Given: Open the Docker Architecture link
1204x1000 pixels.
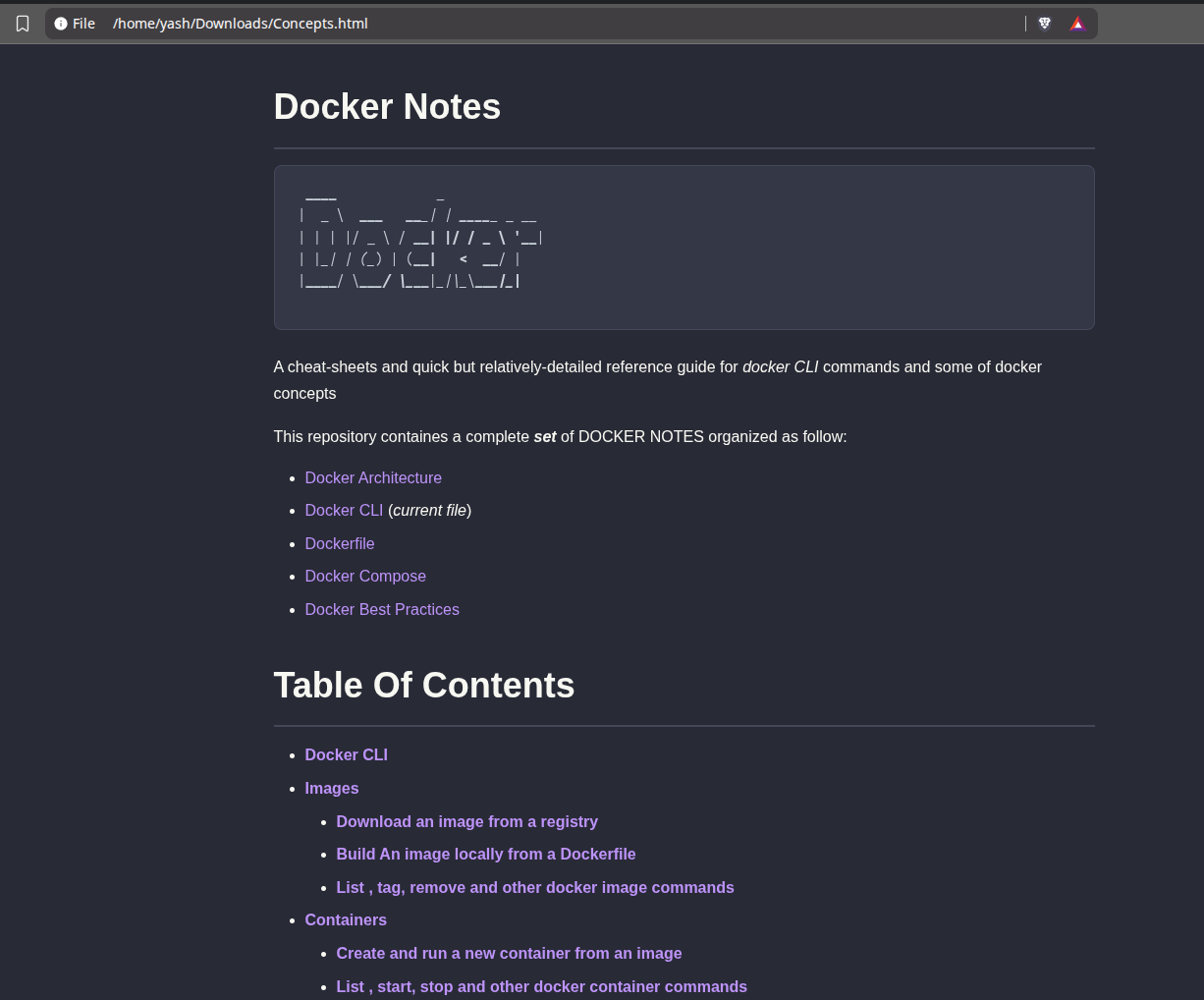Looking at the screenshot, I should click(373, 477).
